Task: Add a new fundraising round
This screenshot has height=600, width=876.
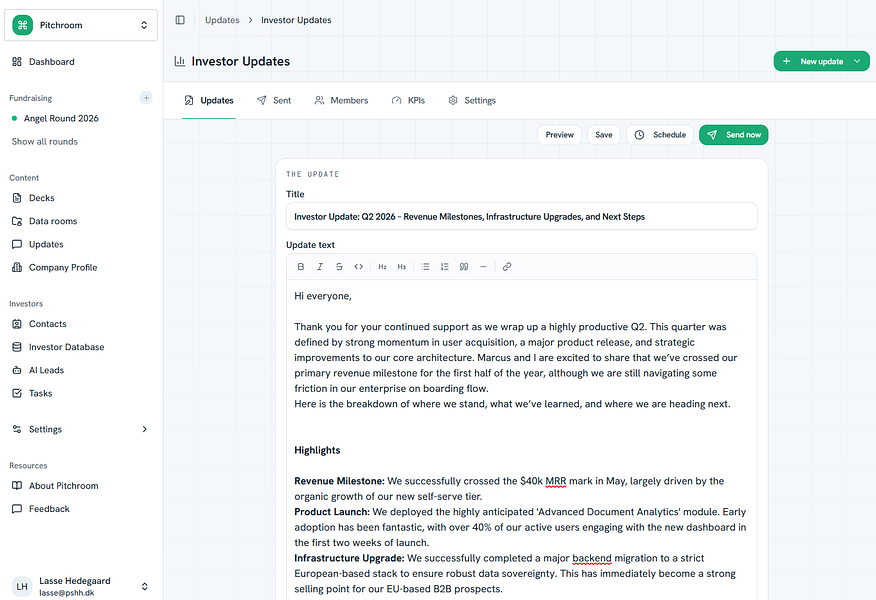Action: (x=146, y=98)
